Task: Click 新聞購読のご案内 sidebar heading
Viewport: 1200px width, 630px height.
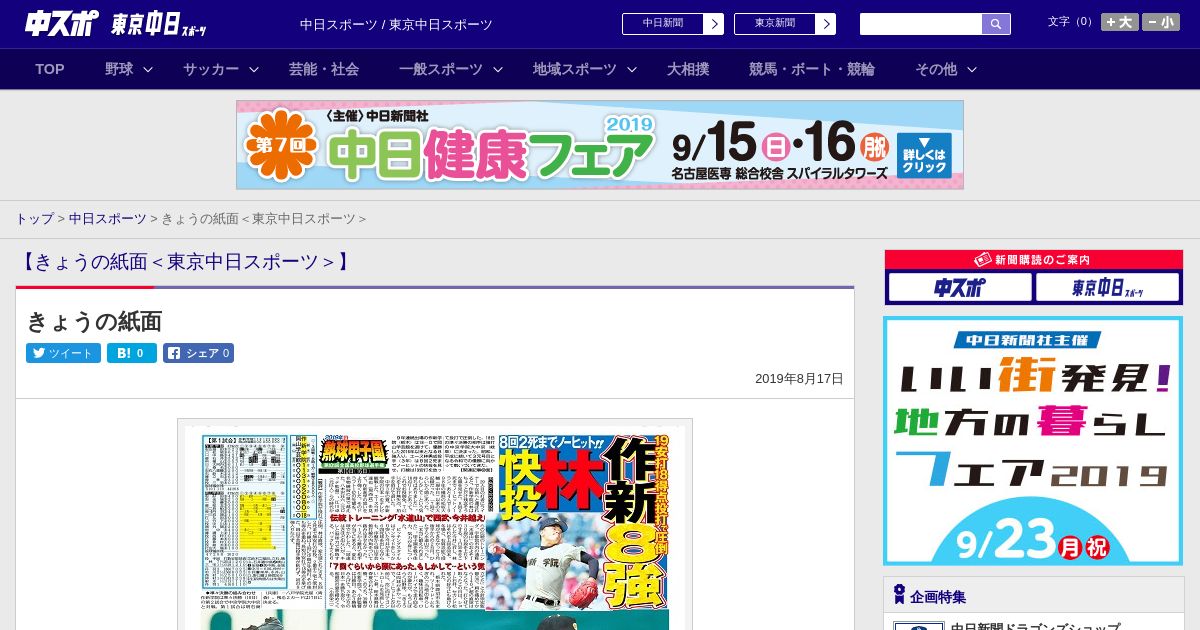Action: click(x=1033, y=259)
